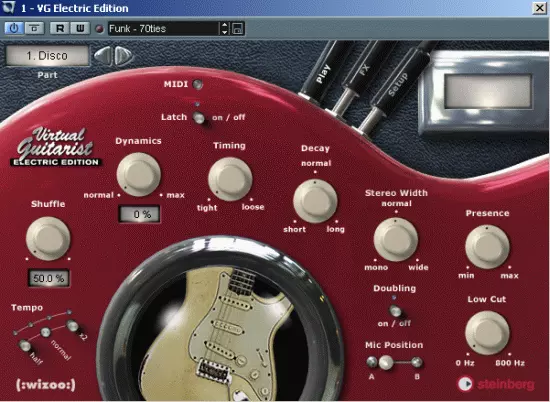Set Tempo to normal
The image size is (550, 402).
click(46, 331)
